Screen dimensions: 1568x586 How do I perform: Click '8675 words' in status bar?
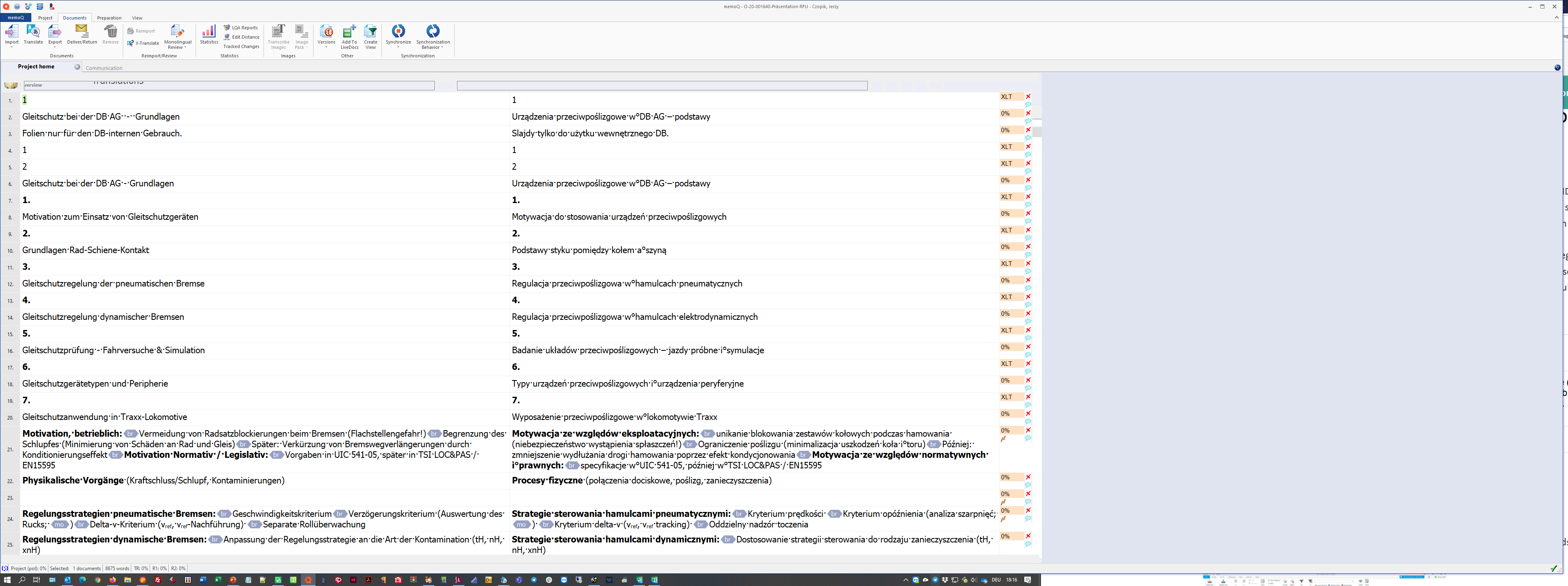coord(118,569)
